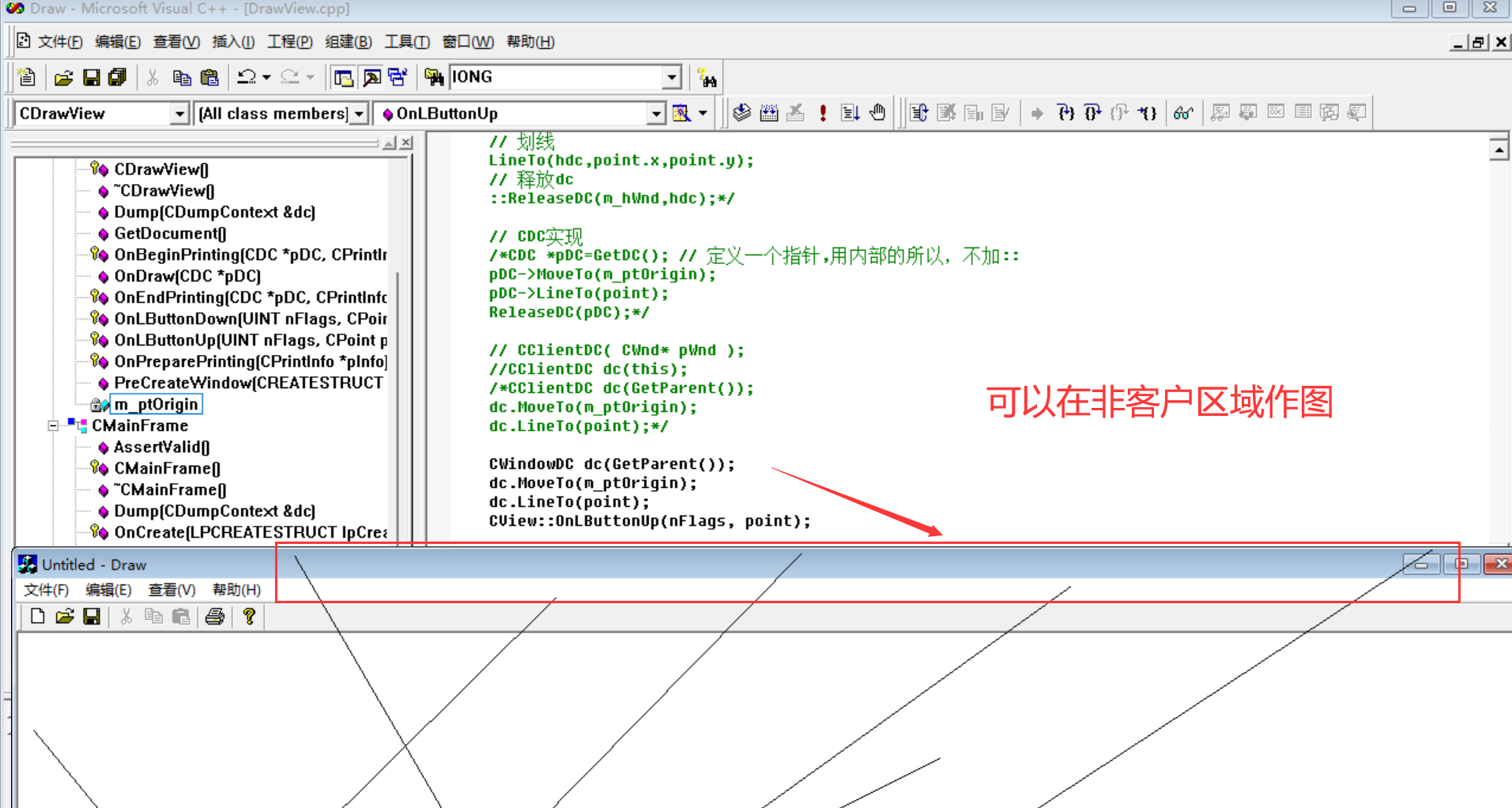Open the 窗口(W) menu

[x=468, y=42]
